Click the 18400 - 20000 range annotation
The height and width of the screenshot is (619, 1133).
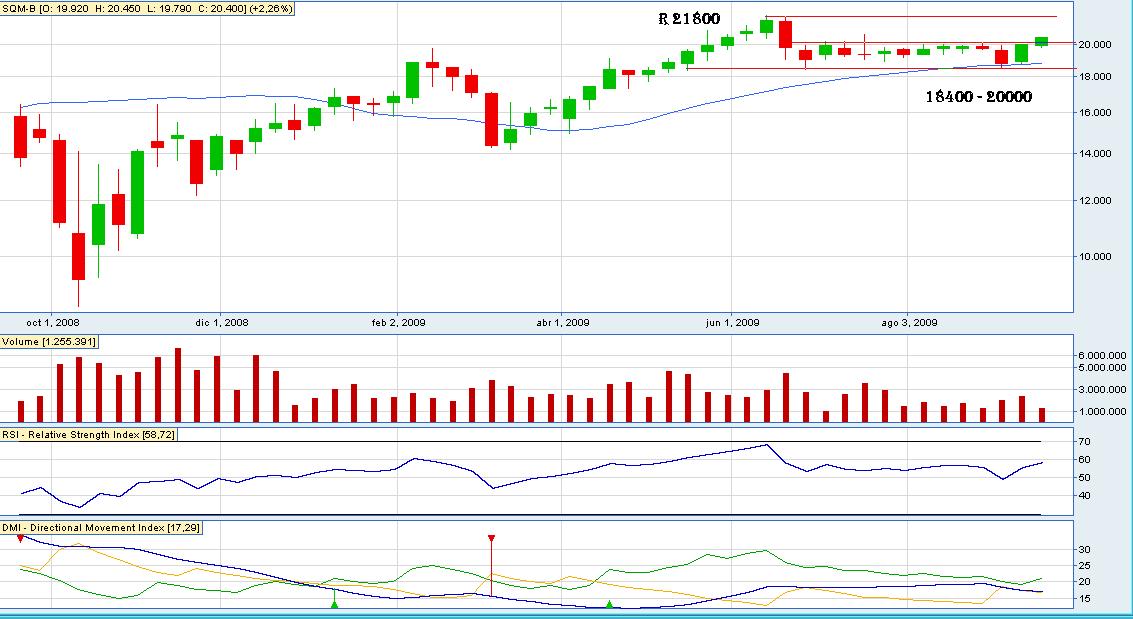pyautogui.click(x=978, y=97)
